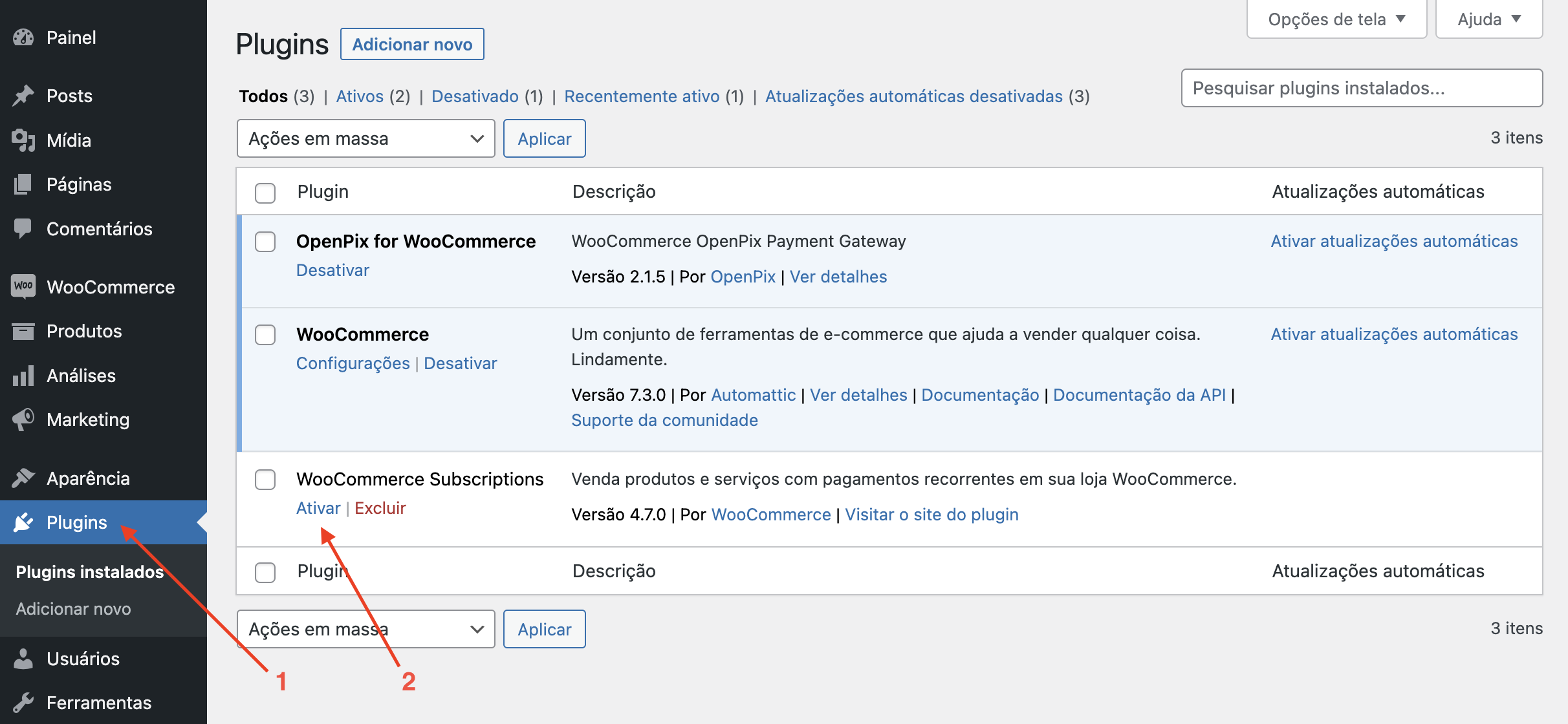Click the Ferramentas wrench icon
Image resolution: width=1568 pixels, height=724 pixels.
click(x=23, y=703)
